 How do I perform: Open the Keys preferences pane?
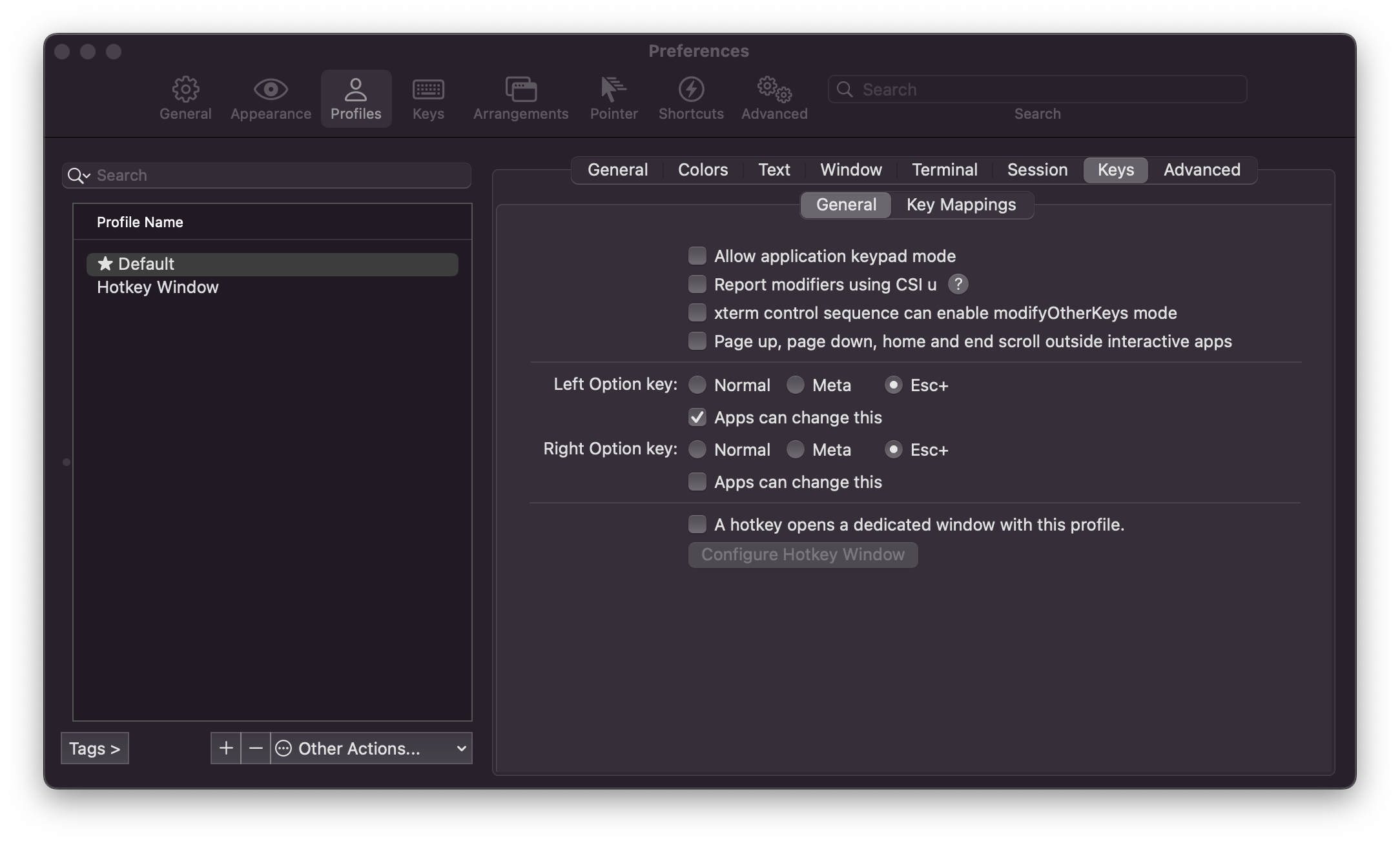click(428, 97)
